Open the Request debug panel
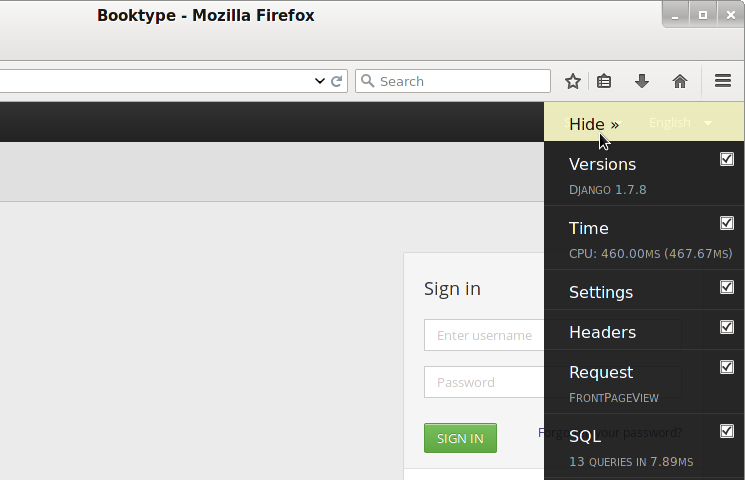This screenshot has width=745, height=480. (x=601, y=372)
